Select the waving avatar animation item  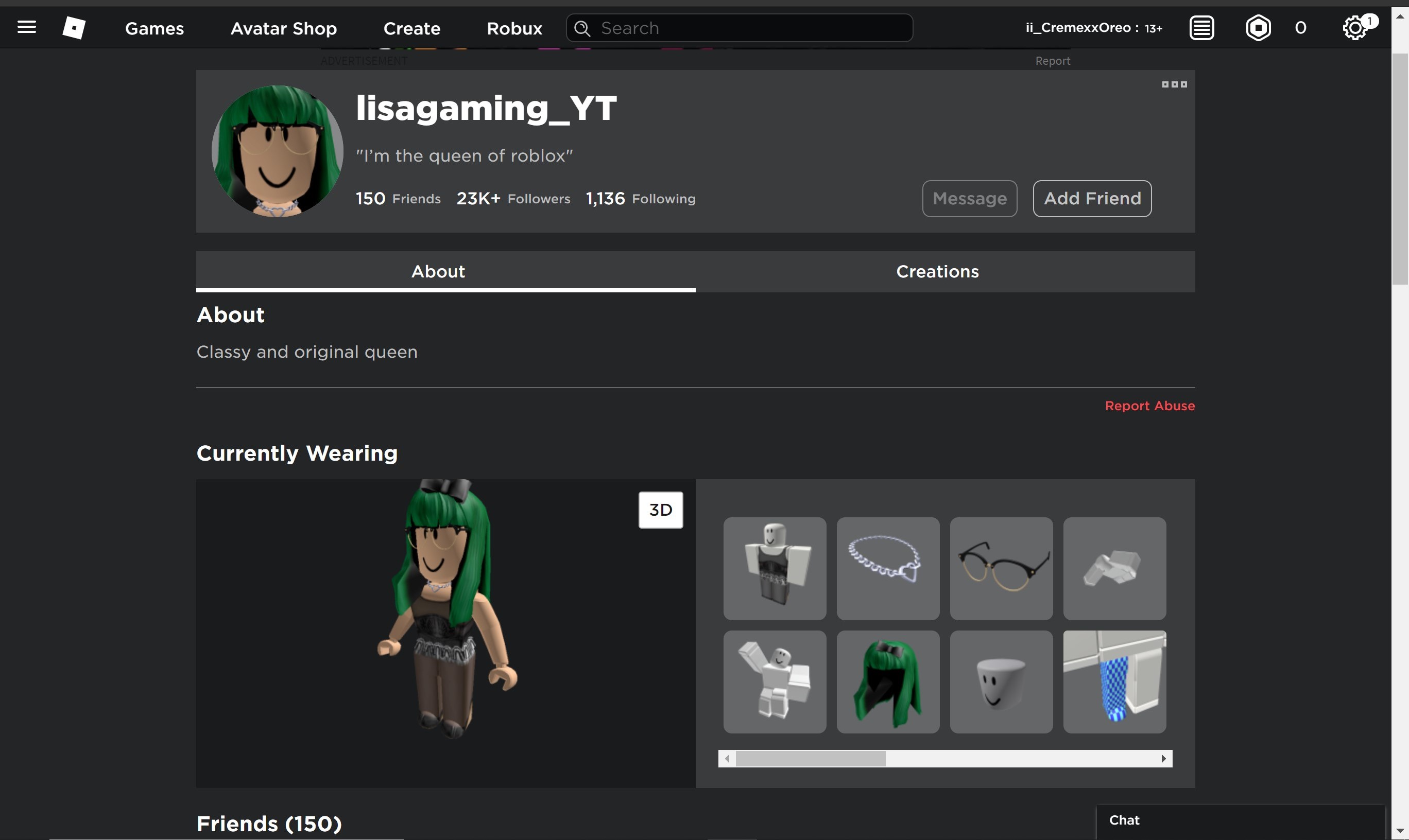click(774, 681)
